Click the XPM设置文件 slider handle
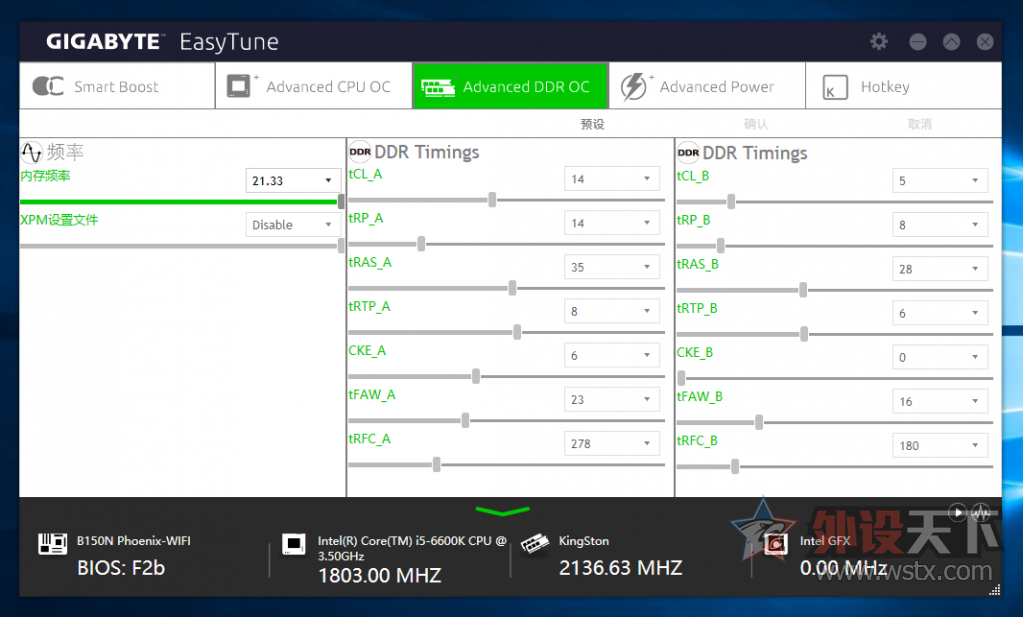 [341, 245]
